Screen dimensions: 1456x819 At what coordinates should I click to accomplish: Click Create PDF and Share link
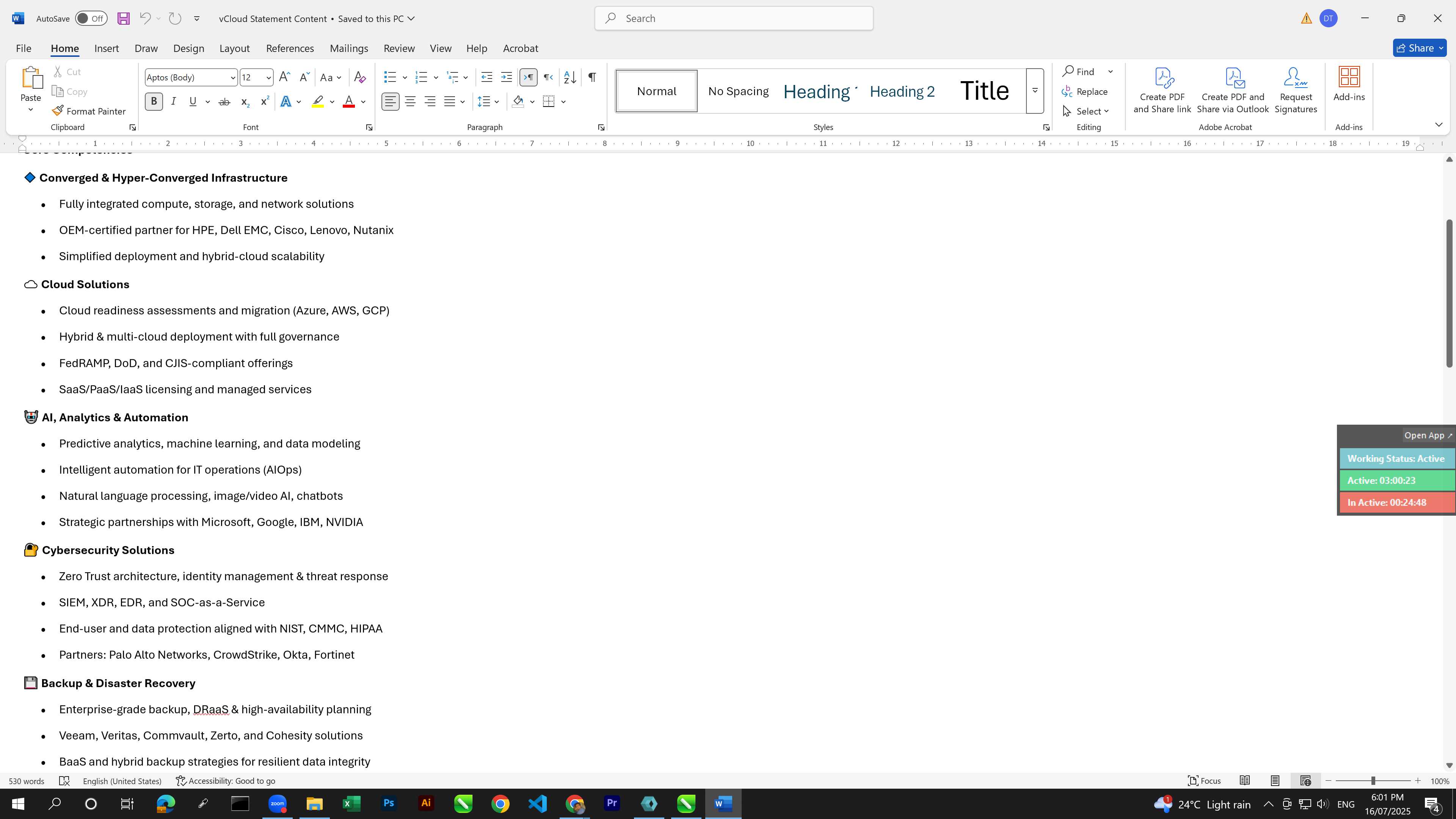[1162, 91]
